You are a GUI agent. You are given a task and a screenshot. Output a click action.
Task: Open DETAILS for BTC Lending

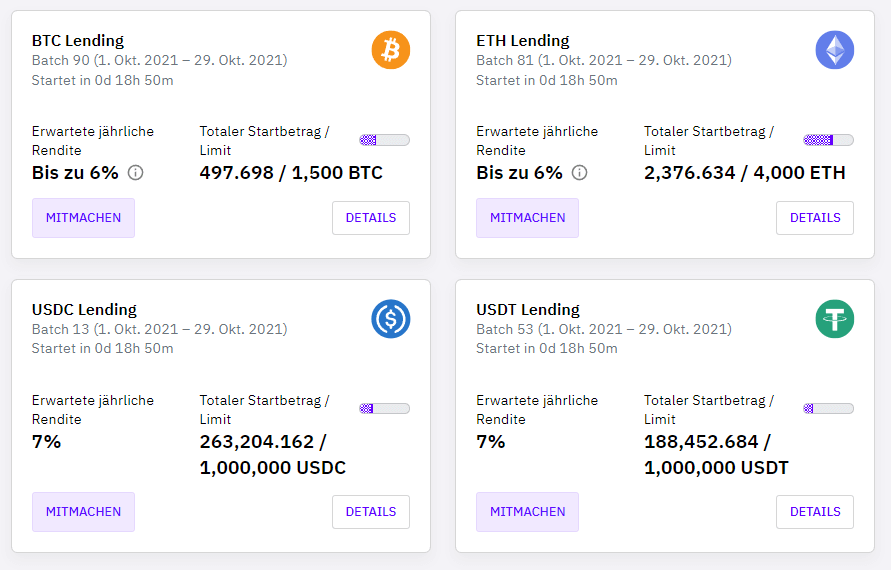(x=371, y=218)
